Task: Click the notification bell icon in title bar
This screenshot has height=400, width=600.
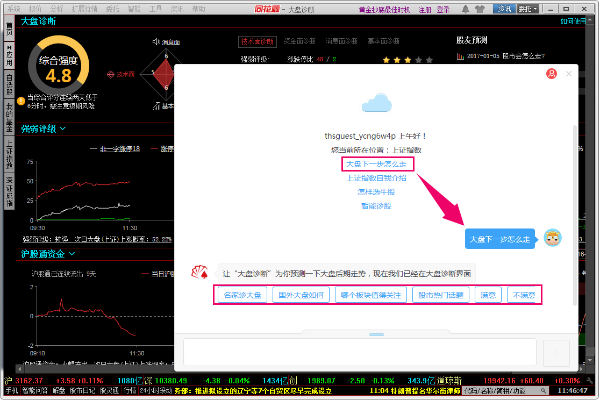Action: 465,9
